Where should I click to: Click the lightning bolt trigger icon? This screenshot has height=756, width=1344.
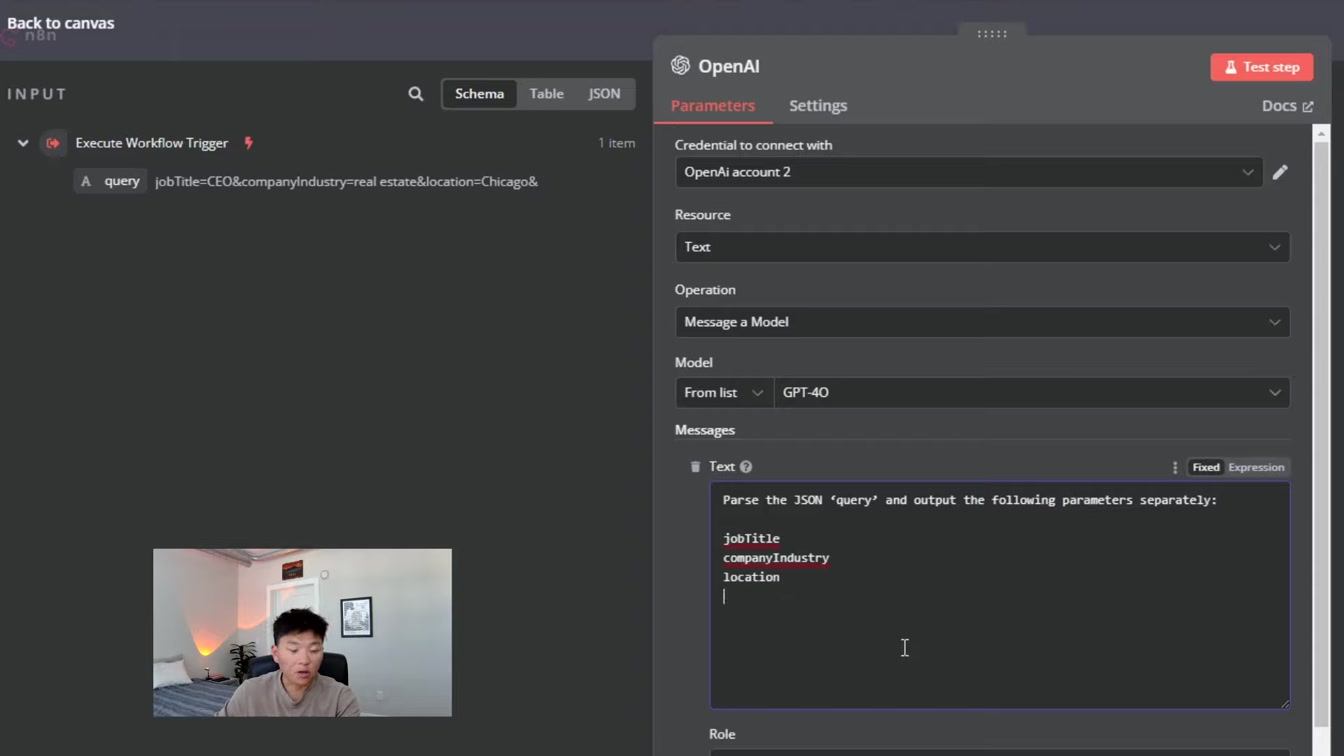[249, 143]
